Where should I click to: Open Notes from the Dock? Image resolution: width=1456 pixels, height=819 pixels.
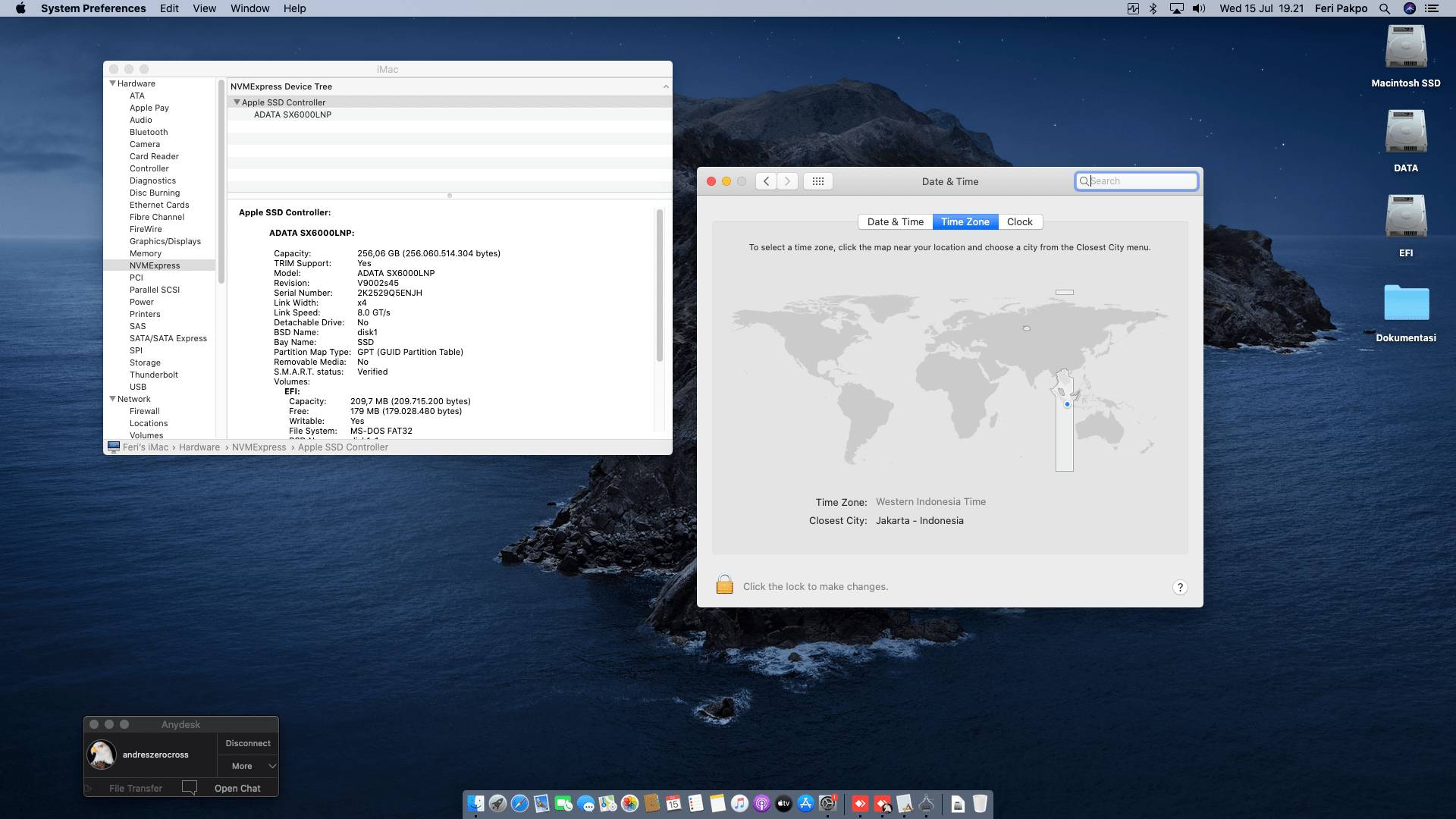point(717,804)
